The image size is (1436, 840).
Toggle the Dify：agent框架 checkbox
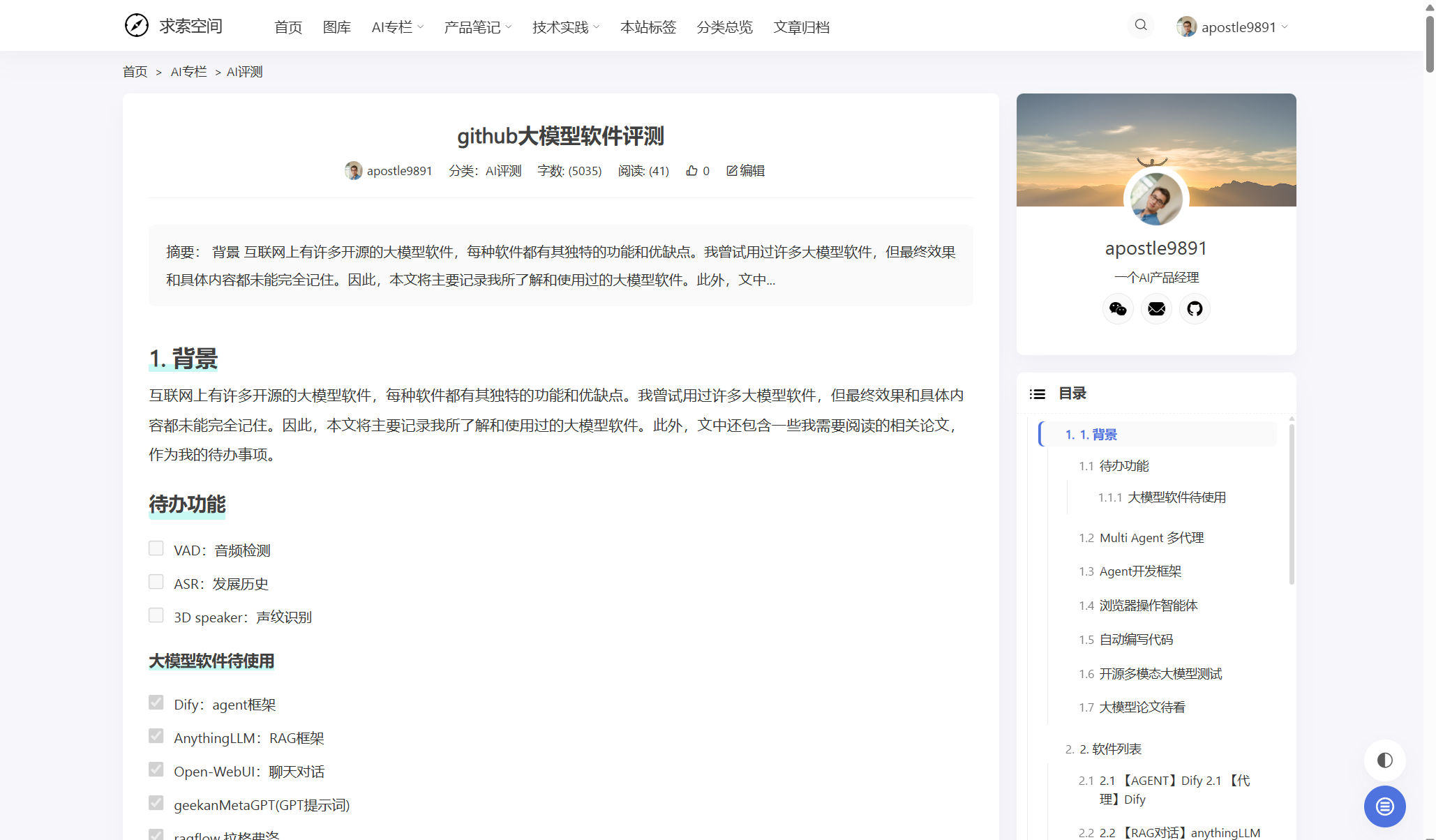tap(156, 703)
